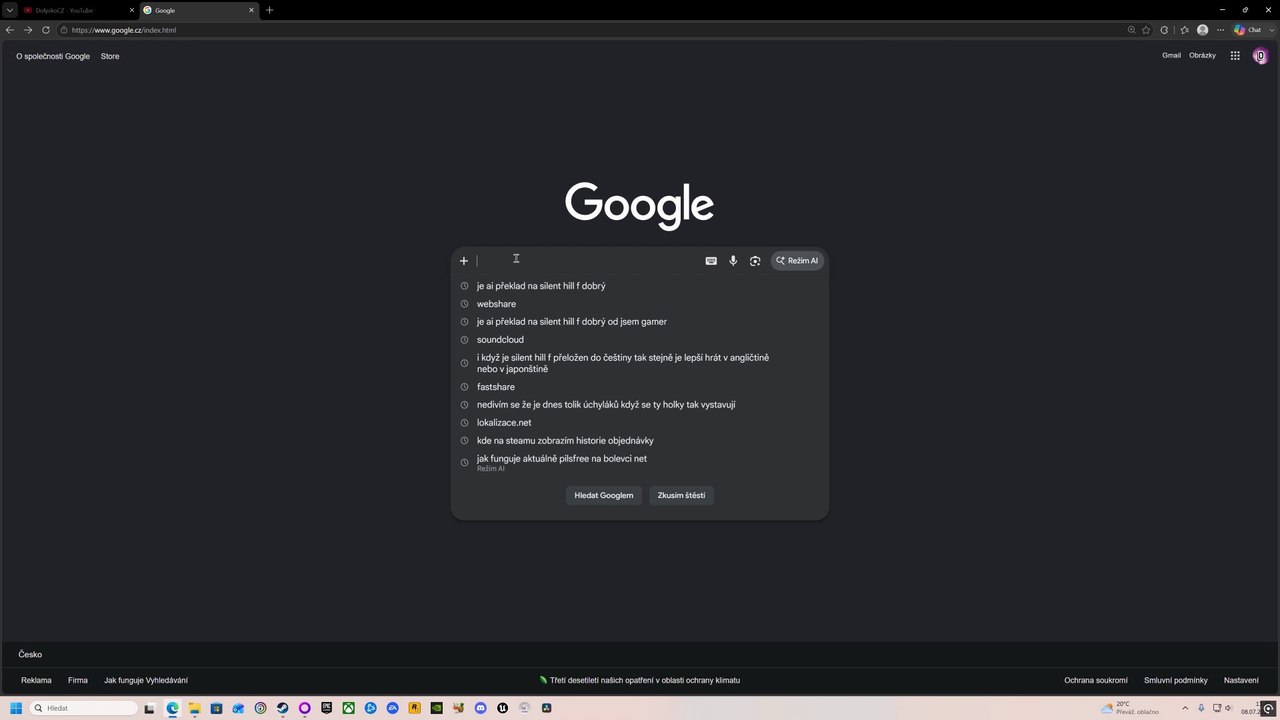Screen dimensions: 1280x720
Task: Open Ochrana soukromí link
Action: pos(1096,680)
